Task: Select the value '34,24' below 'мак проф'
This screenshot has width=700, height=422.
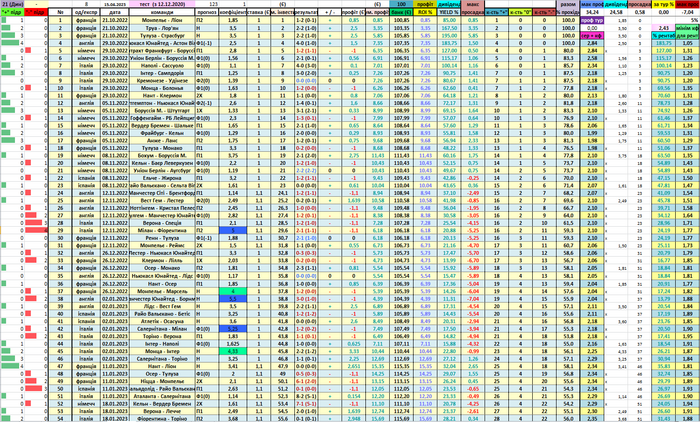Action: (592, 12)
